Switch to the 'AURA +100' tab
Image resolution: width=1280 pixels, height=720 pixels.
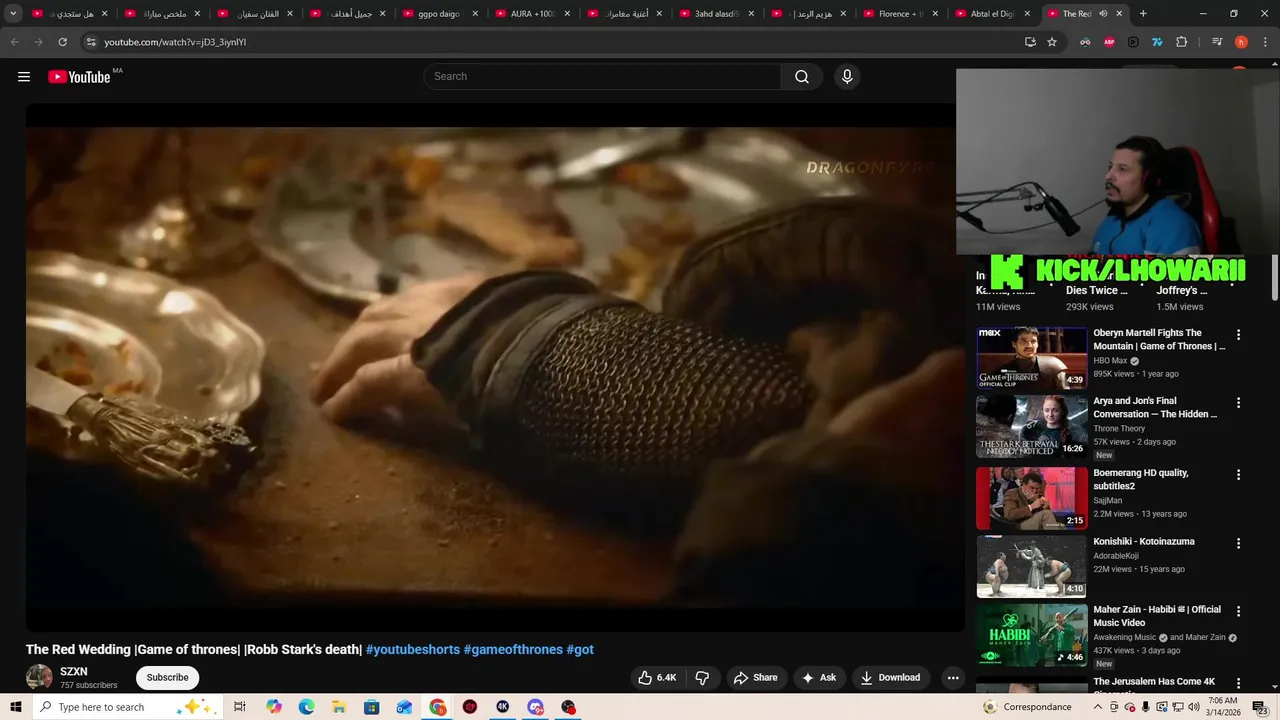coord(532,14)
